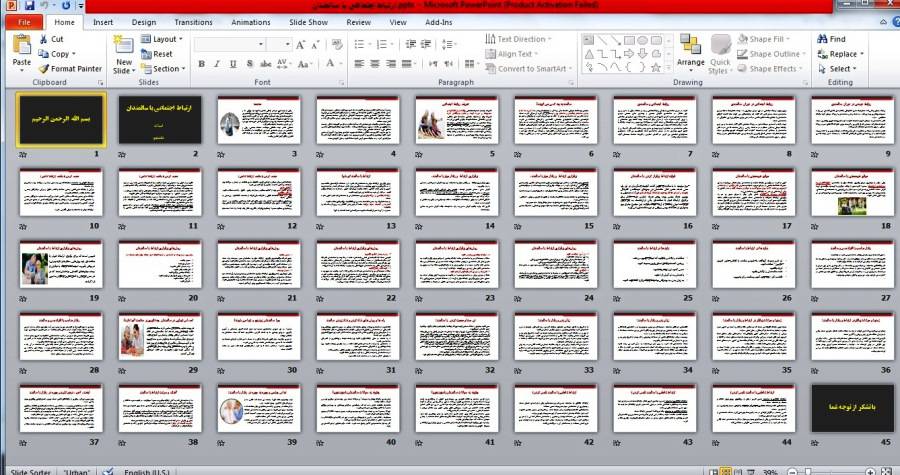Click the Save icon in the quick access toolbar

[28, 6]
